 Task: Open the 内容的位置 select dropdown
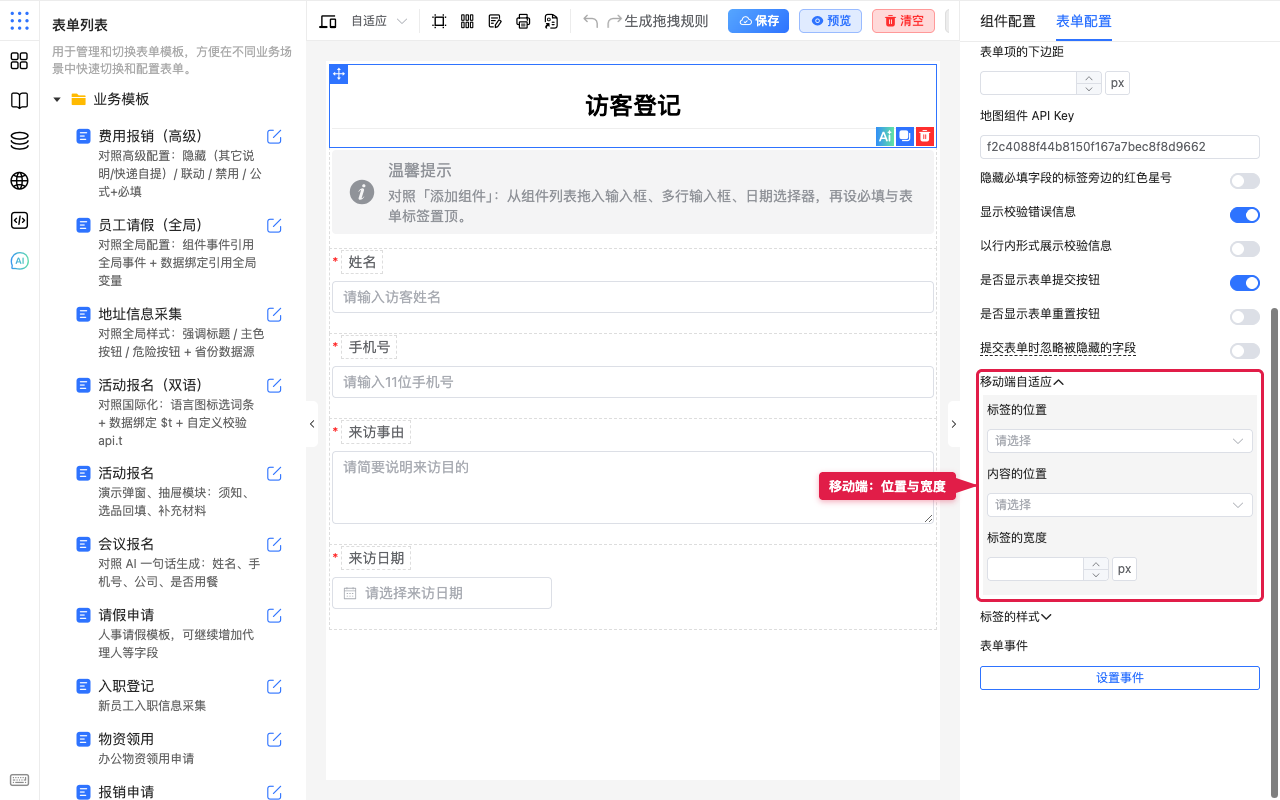click(x=1119, y=504)
